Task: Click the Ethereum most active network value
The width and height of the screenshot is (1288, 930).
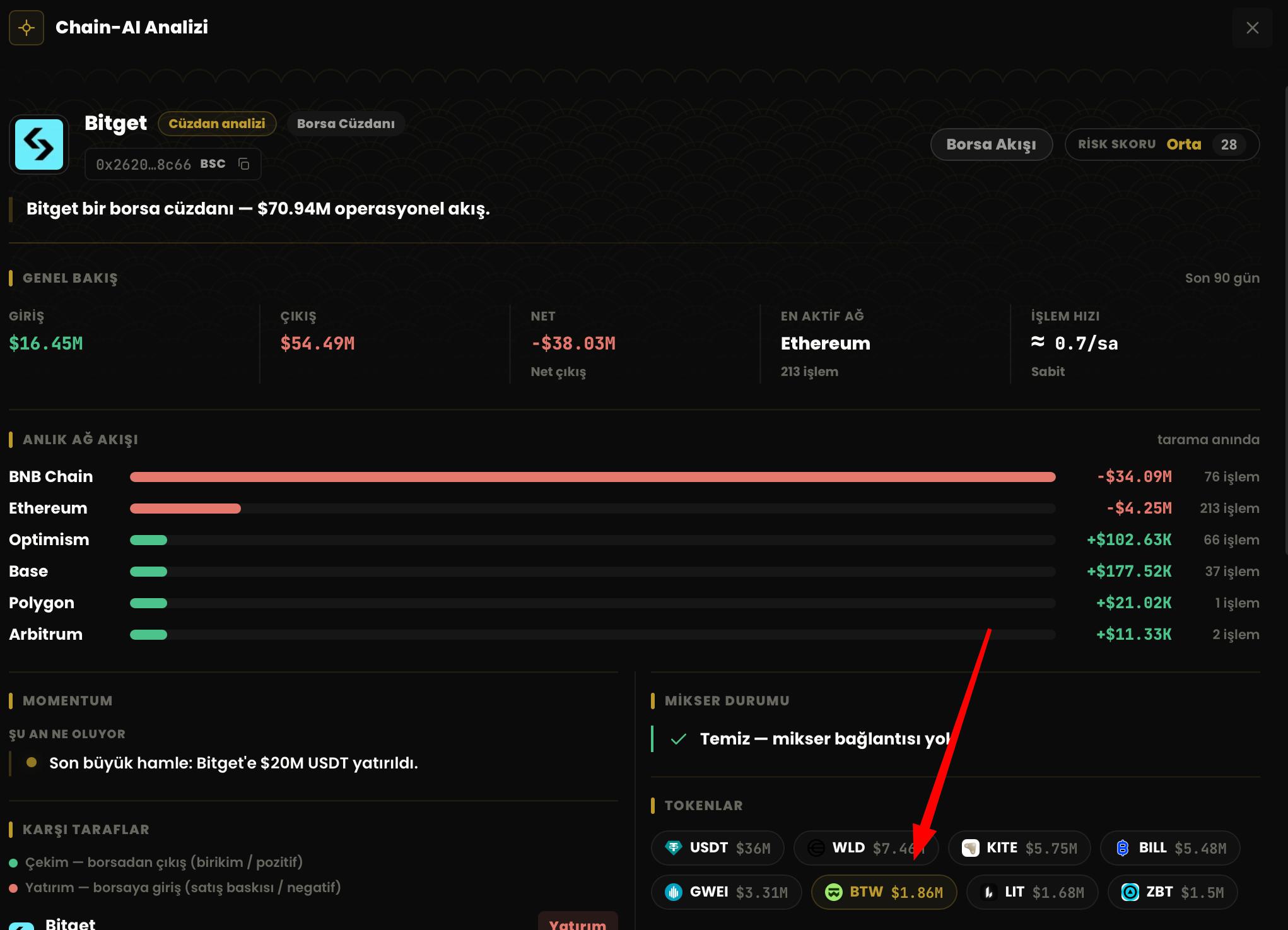Action: click(825, 344)
